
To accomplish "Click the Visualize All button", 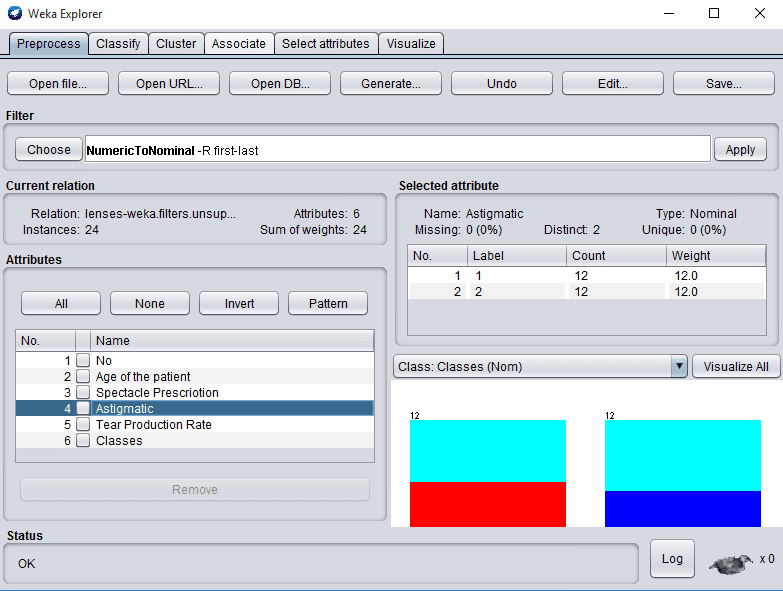I will pos(736,366).
